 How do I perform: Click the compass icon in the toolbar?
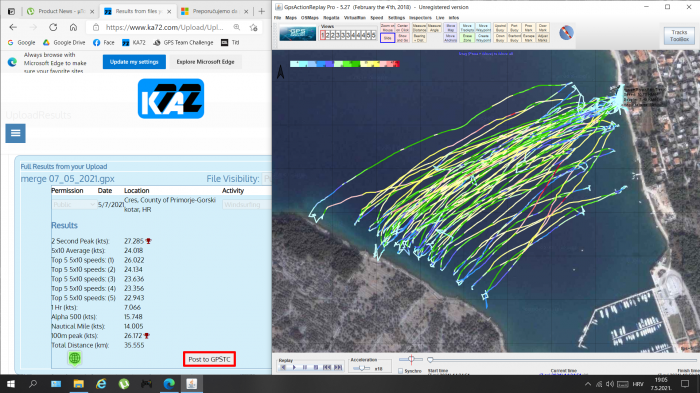566,33
